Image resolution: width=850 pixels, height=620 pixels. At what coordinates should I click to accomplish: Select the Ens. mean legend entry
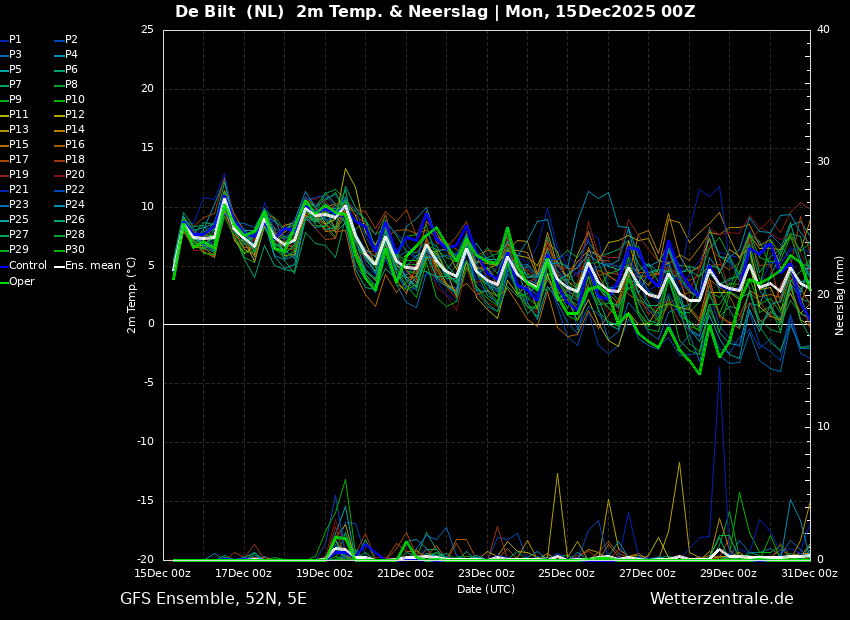tap(92, 266)
